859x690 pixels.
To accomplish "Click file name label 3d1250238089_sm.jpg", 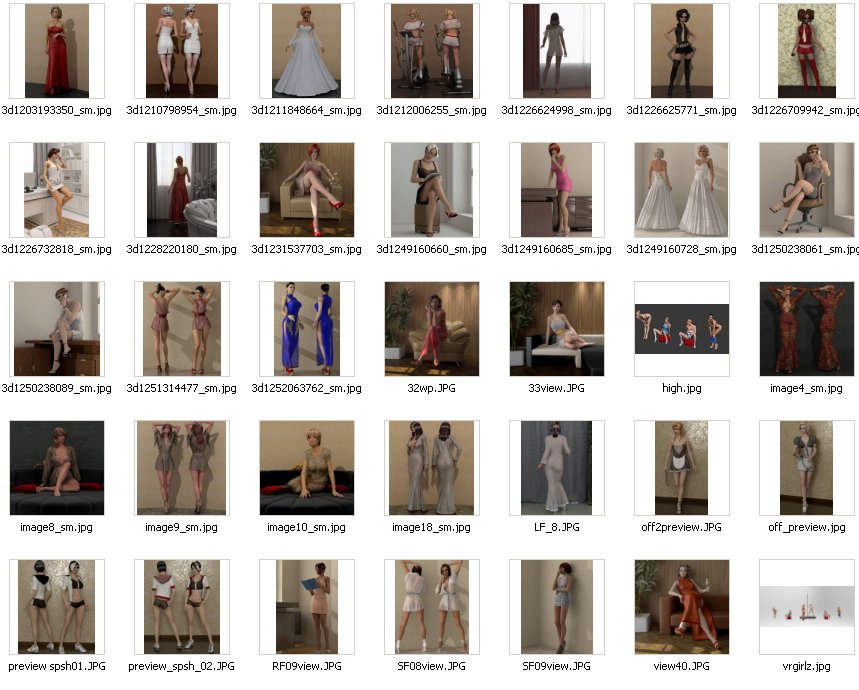I will click(57, 389).
